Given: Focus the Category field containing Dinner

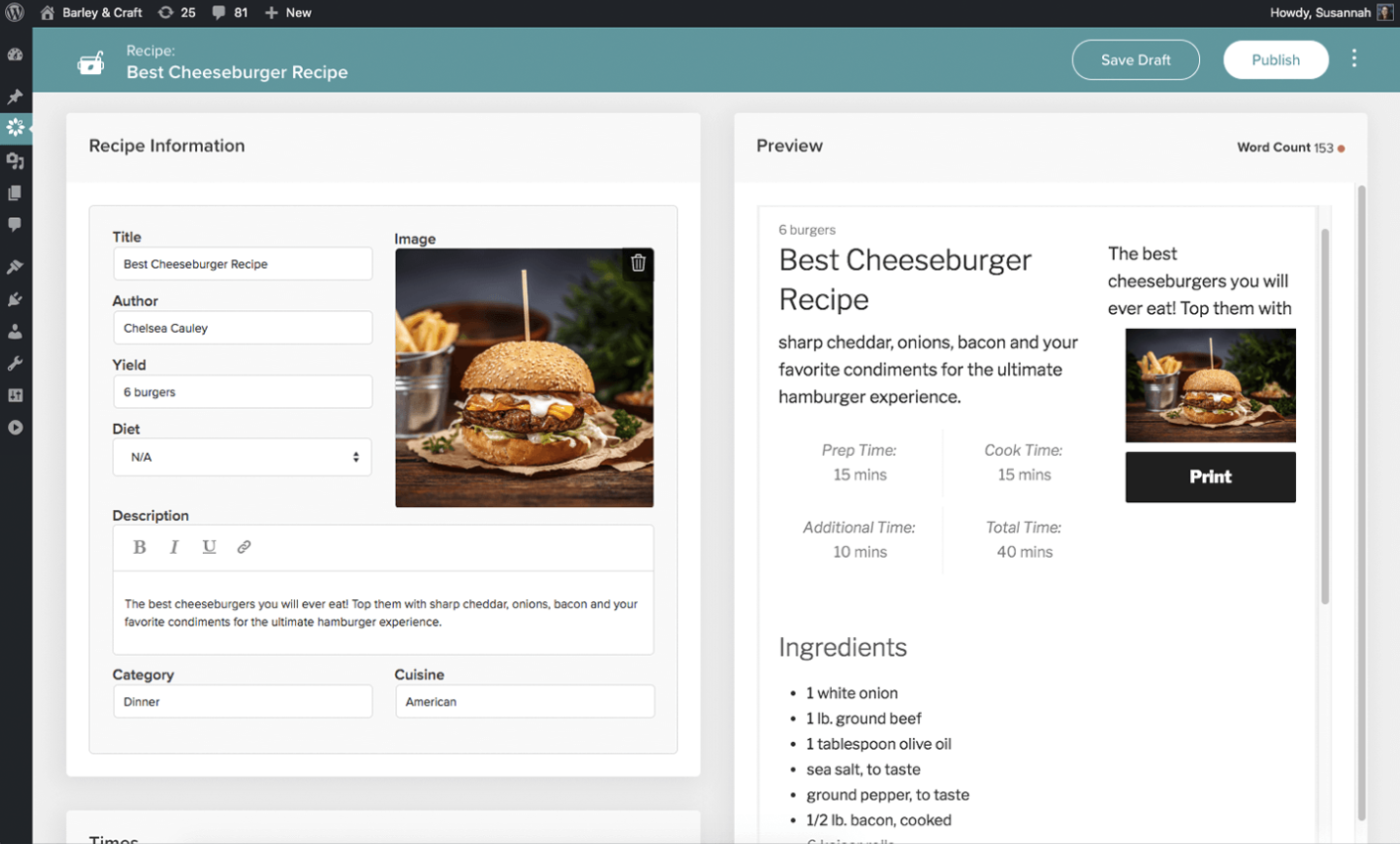Looking at the screenshot, I should [x=243, y=701].
